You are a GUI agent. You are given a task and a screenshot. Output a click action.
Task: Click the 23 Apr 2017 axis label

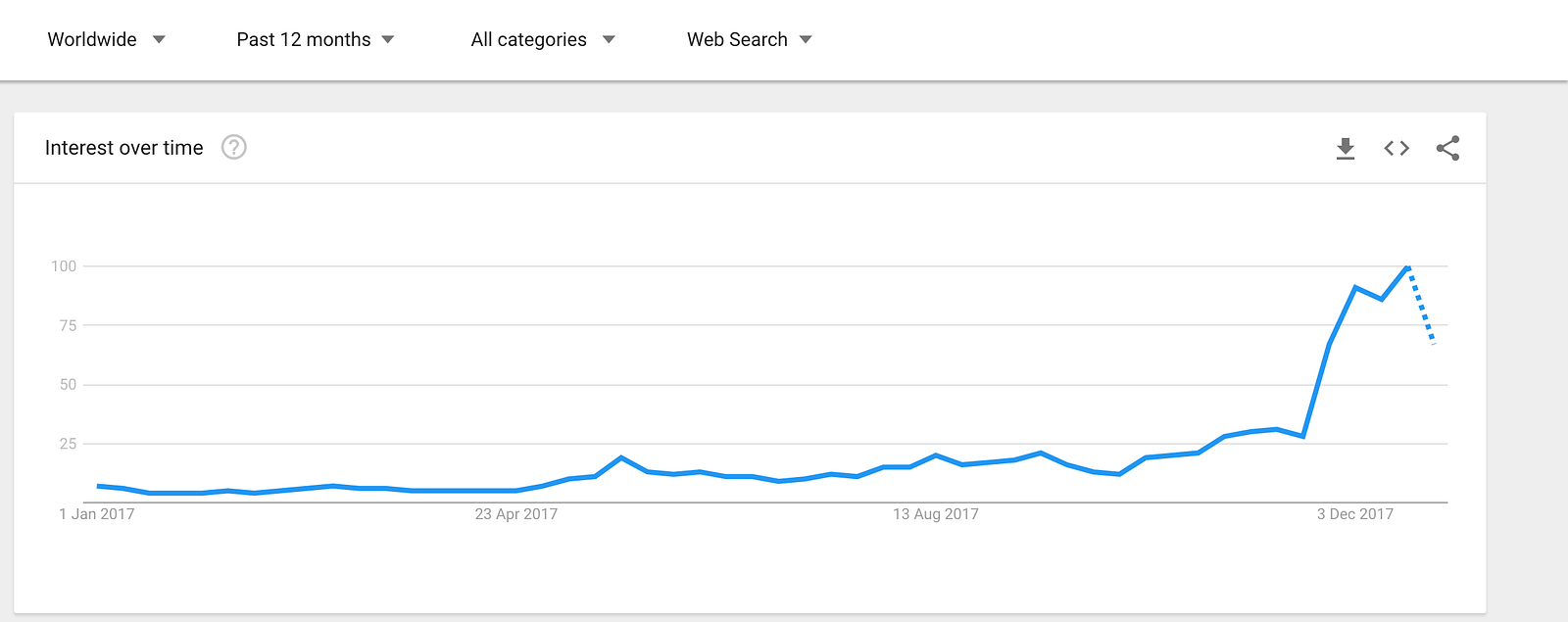coord(515,514)
